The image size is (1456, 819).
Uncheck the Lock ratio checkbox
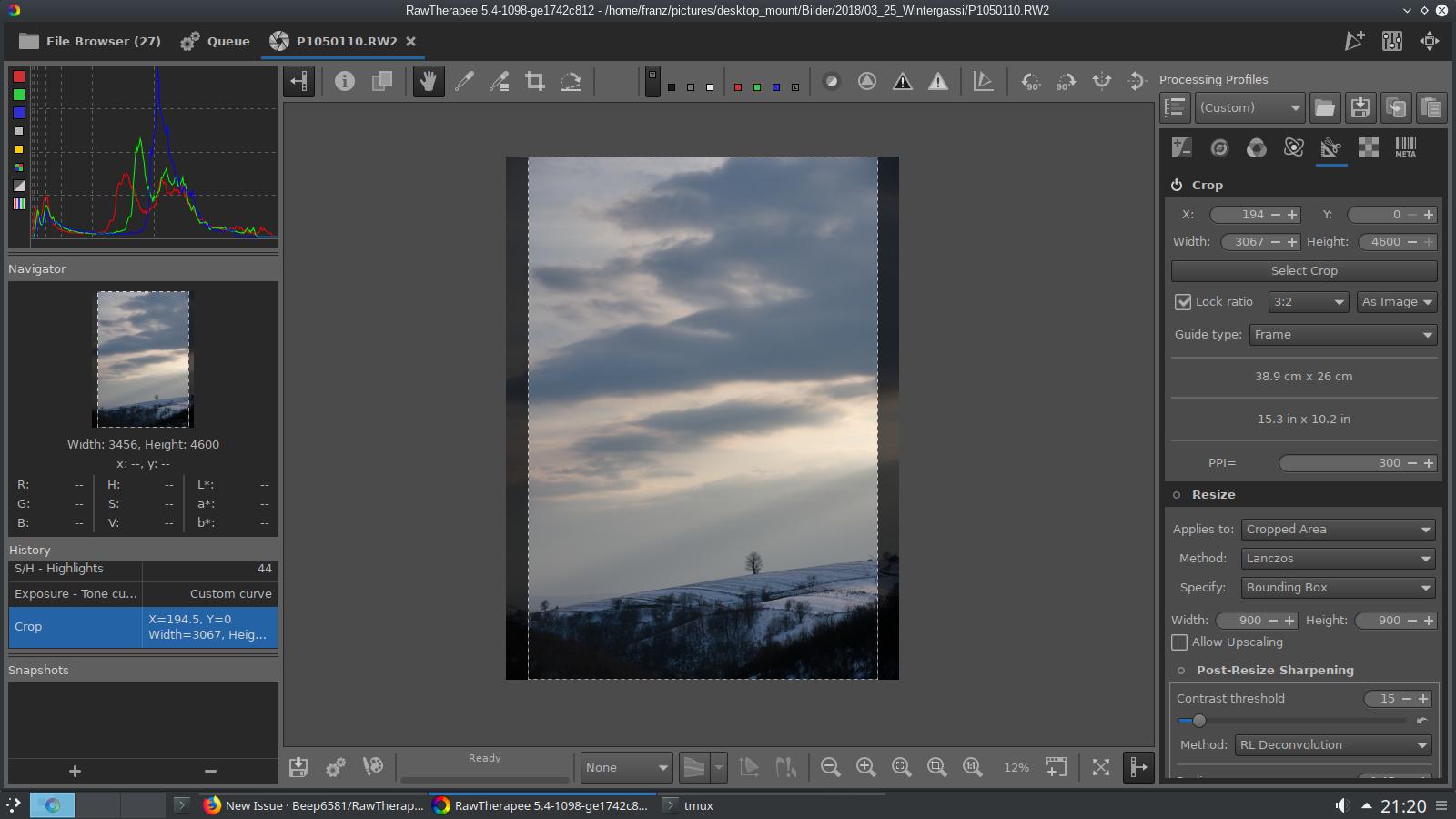coord(1183,301)
